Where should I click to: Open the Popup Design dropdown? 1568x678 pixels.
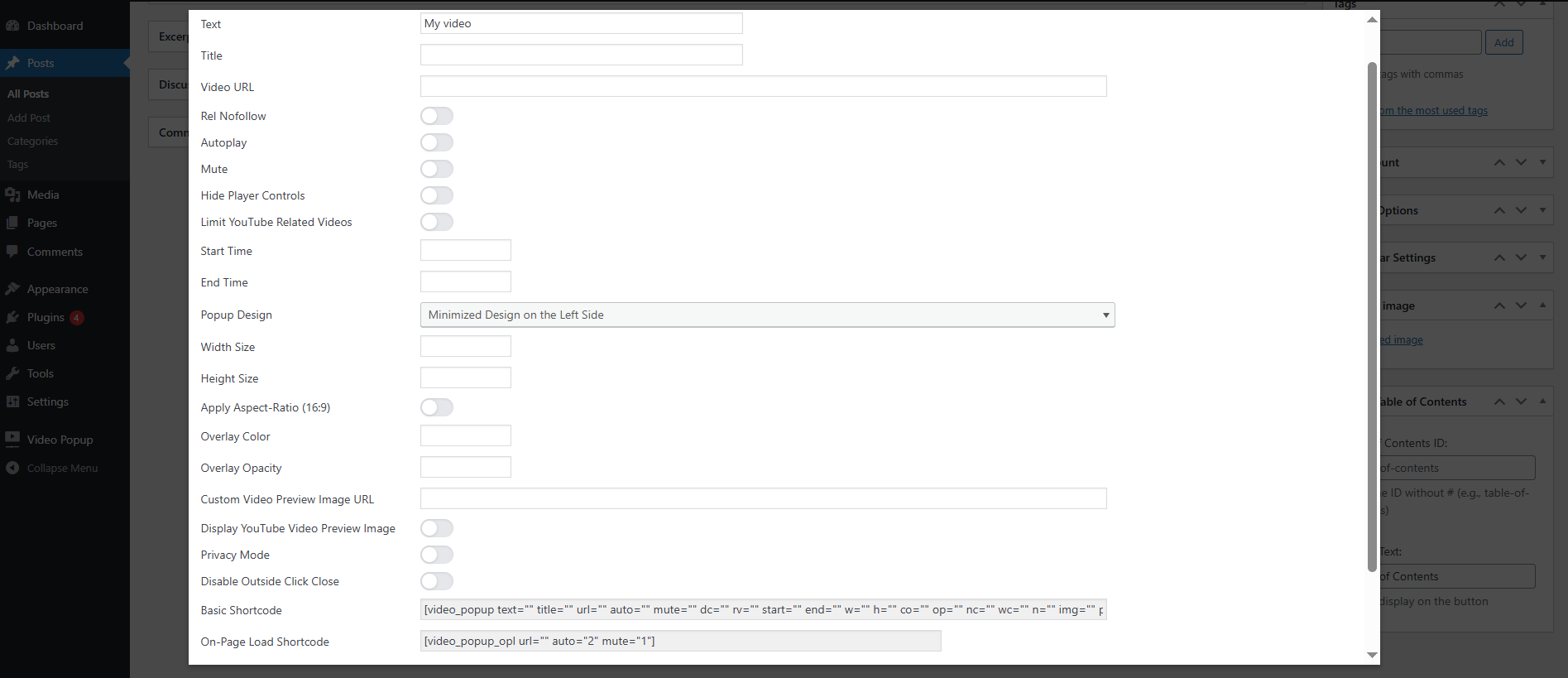tap(767, 315)
